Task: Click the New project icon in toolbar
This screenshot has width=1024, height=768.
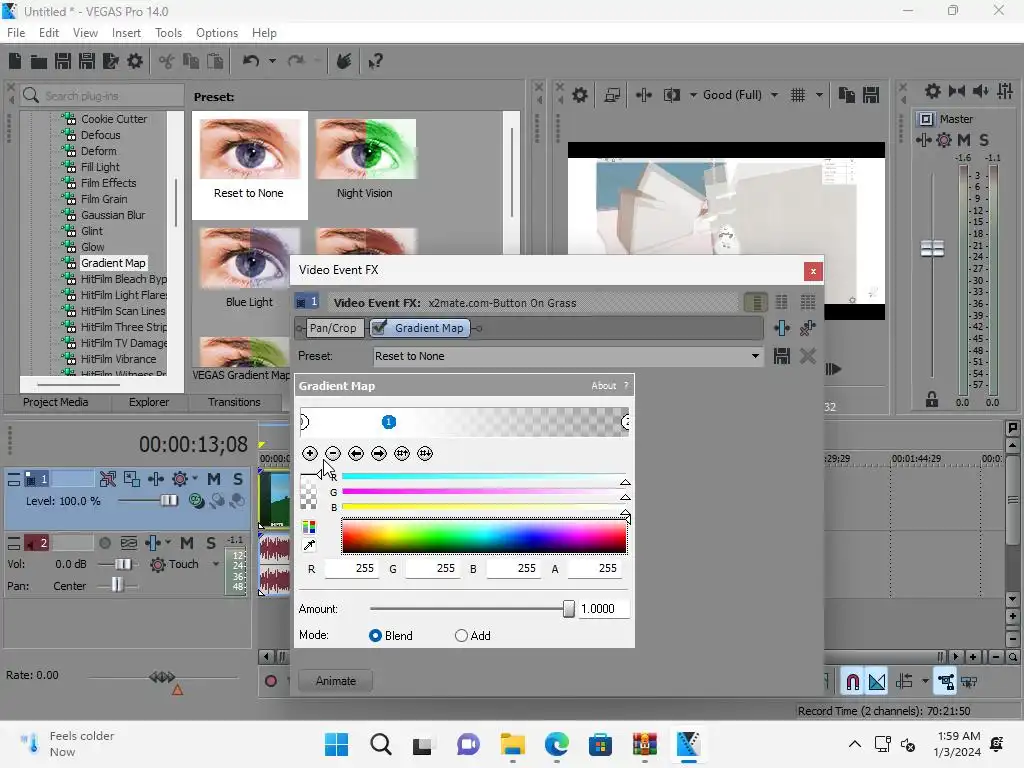Action: tap(15, 61)
